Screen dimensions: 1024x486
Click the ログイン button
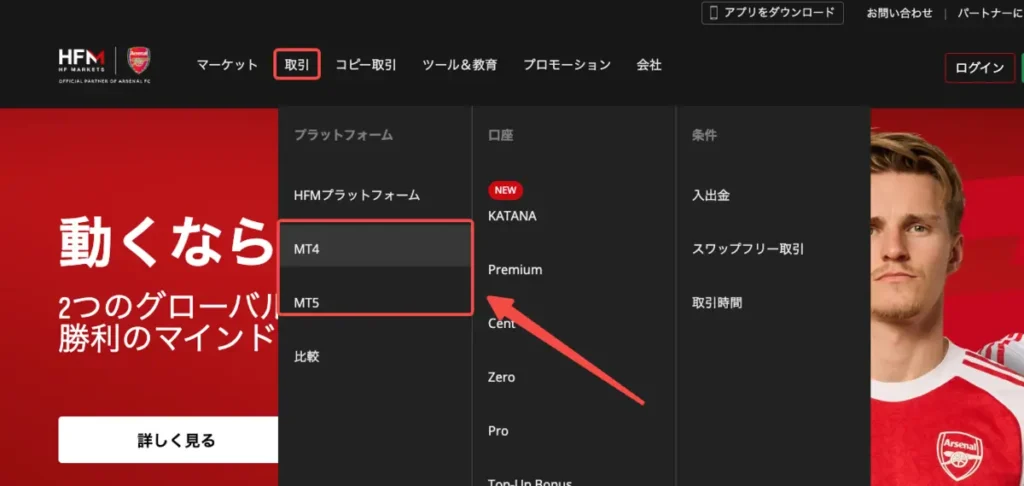click(980, 68)
